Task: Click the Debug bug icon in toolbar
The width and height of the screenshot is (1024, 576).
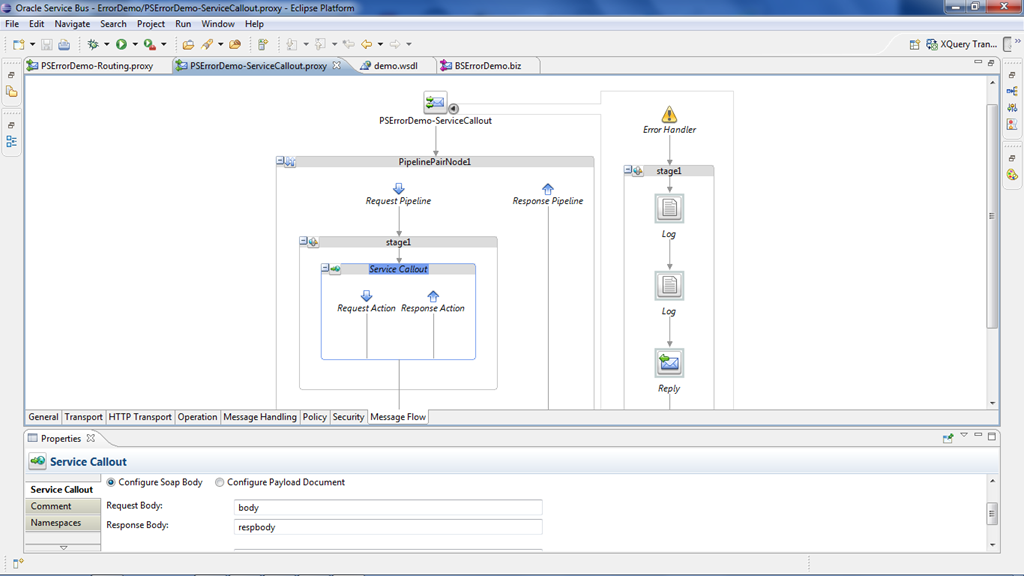Action: pyautogui.click(x=93, y=44)
